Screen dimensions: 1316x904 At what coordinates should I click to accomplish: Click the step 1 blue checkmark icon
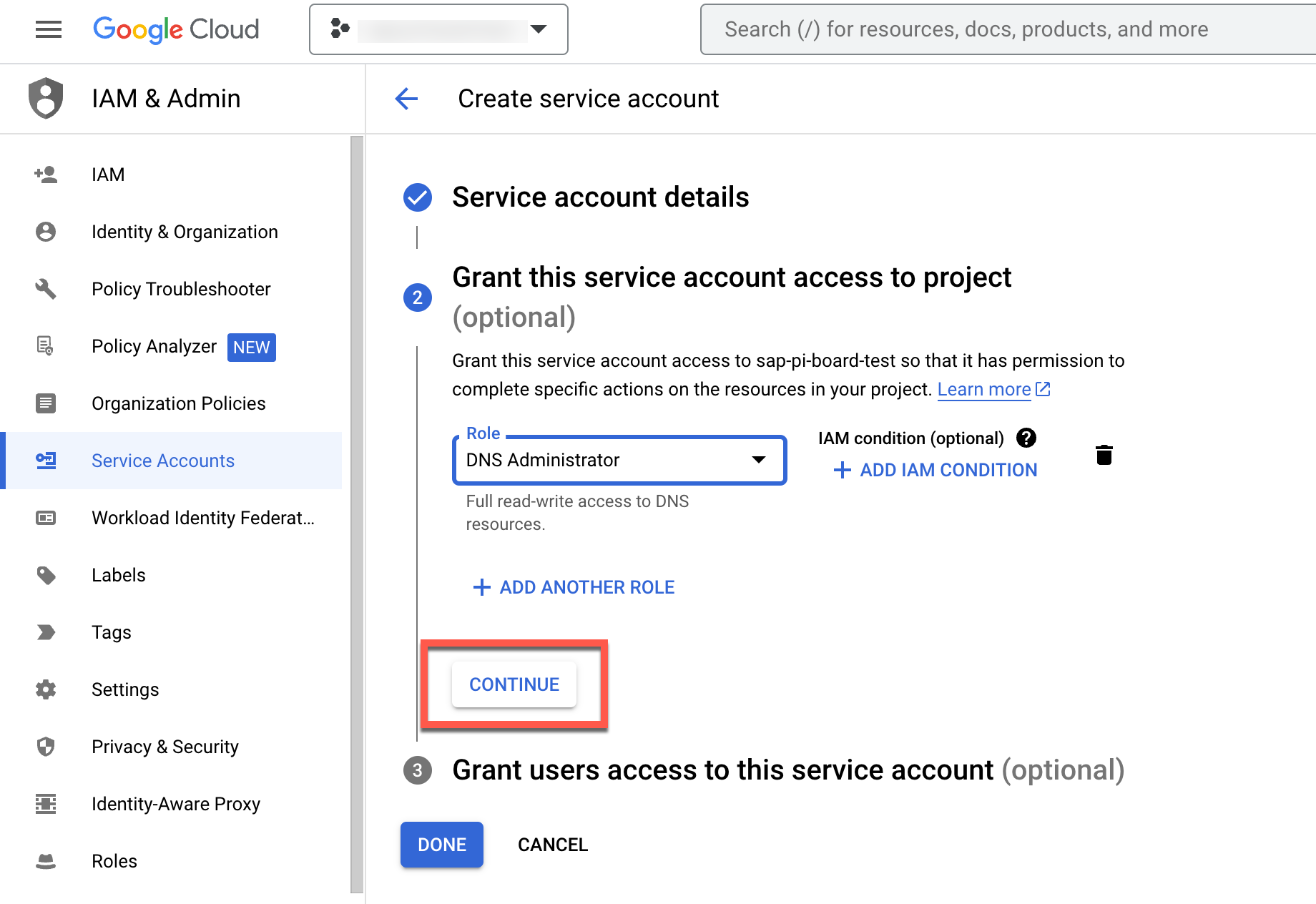coord(418,197)
